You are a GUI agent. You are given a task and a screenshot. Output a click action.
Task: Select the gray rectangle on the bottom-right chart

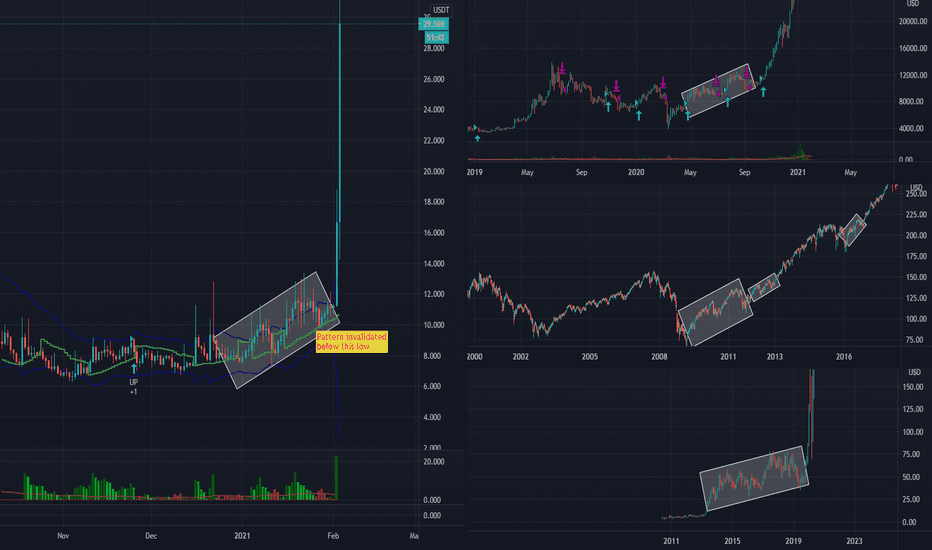[754, 479]
